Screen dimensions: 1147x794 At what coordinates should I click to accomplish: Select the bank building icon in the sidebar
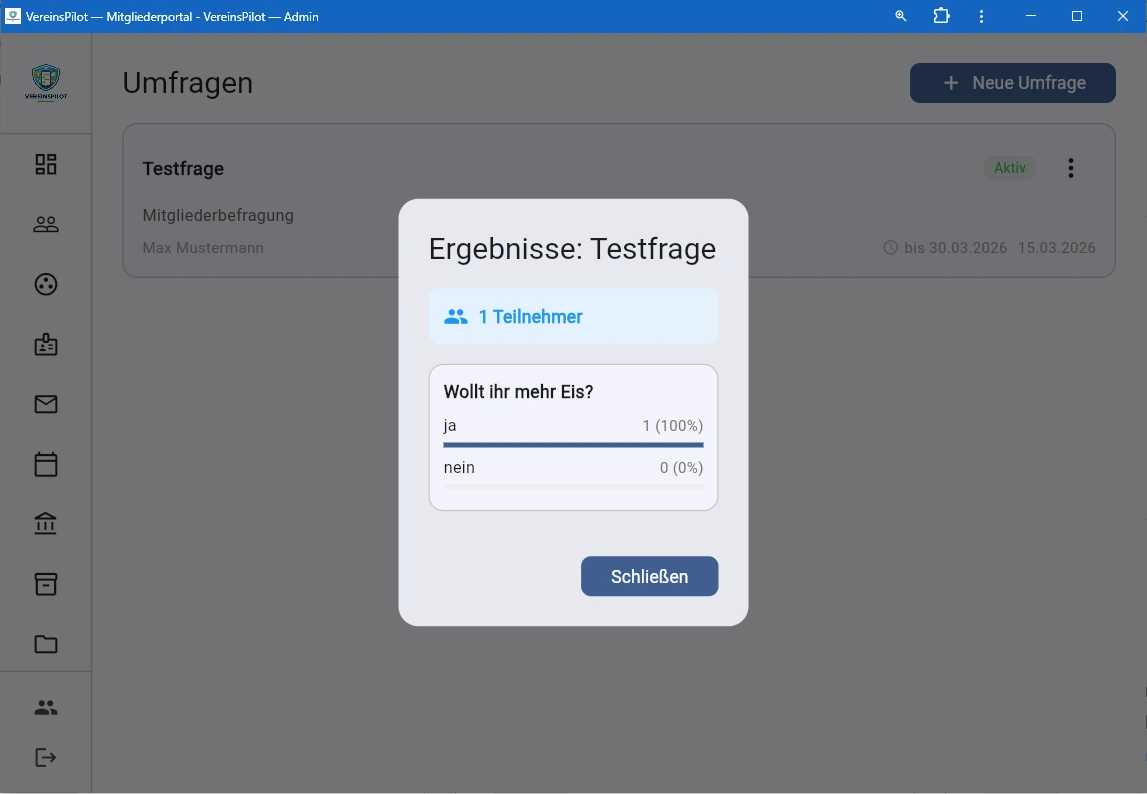coord(45,524)
